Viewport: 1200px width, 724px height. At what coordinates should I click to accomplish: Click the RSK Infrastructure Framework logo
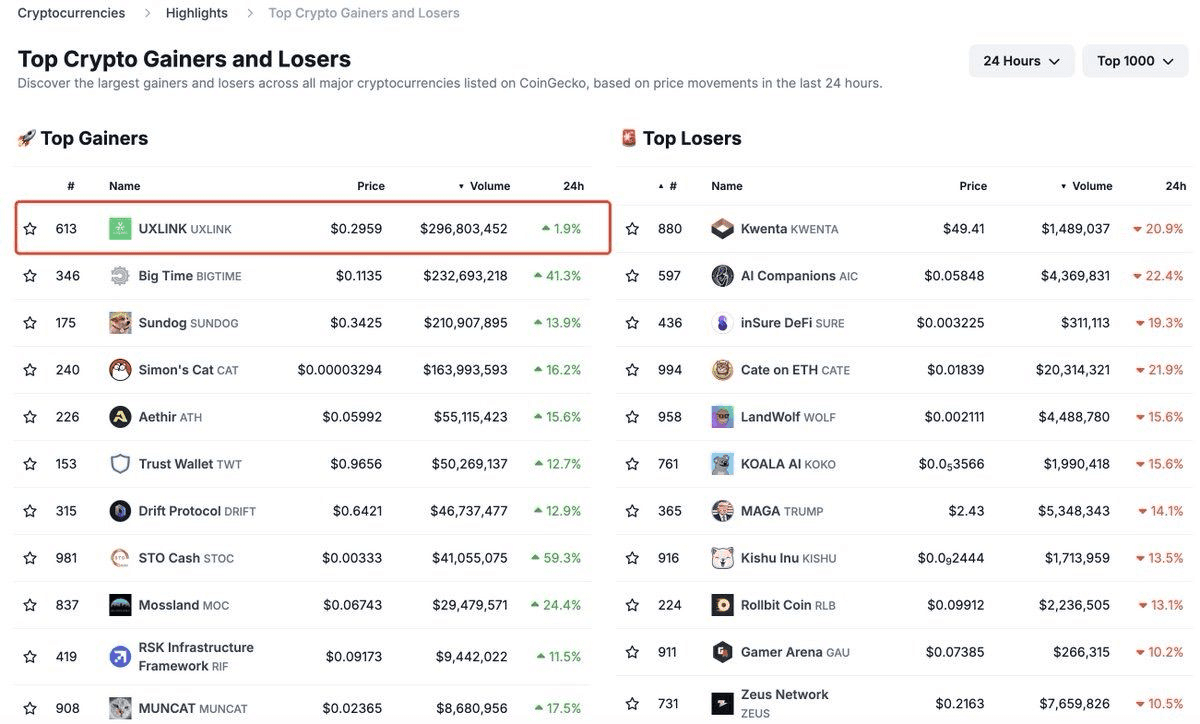(x=120, y=657)
